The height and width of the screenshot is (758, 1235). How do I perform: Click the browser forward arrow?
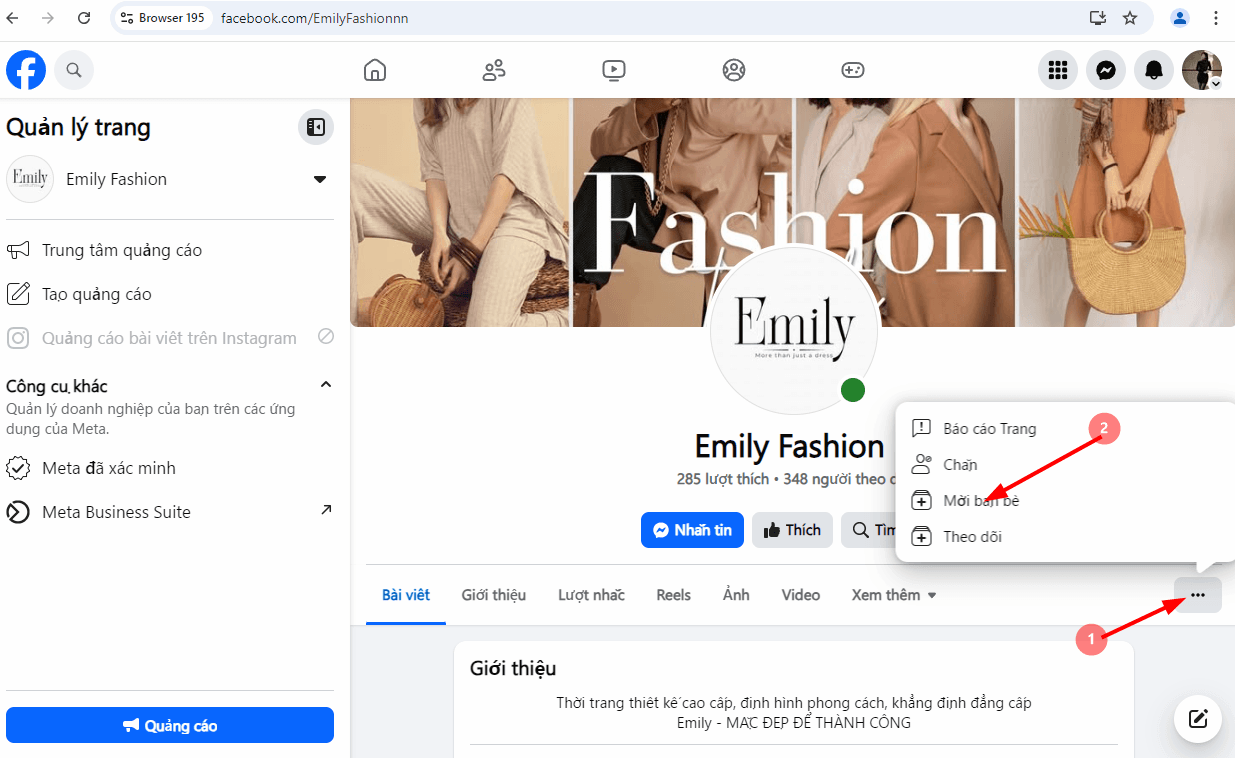point(48,18)
